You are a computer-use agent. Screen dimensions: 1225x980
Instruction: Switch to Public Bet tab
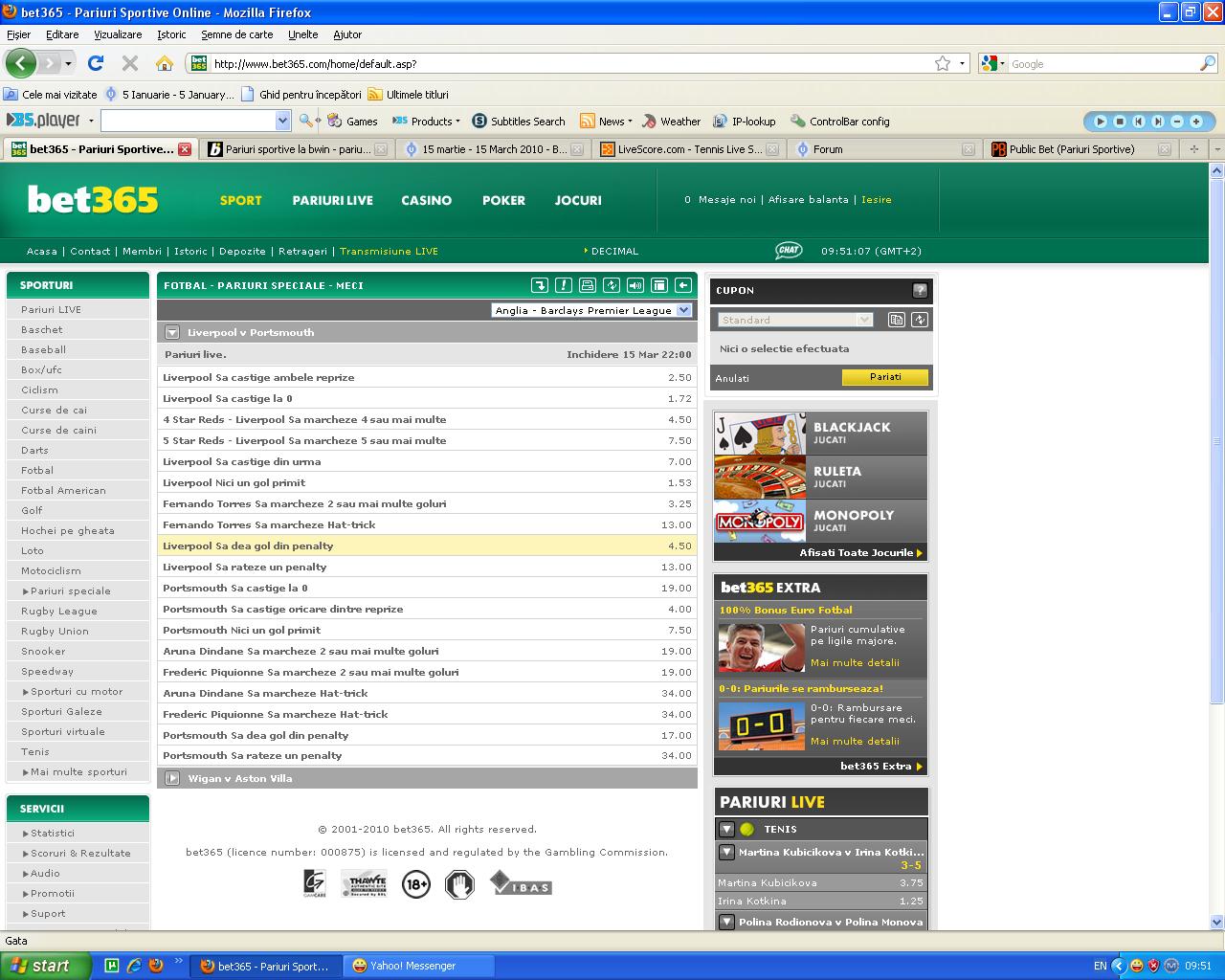(1080, 149)
